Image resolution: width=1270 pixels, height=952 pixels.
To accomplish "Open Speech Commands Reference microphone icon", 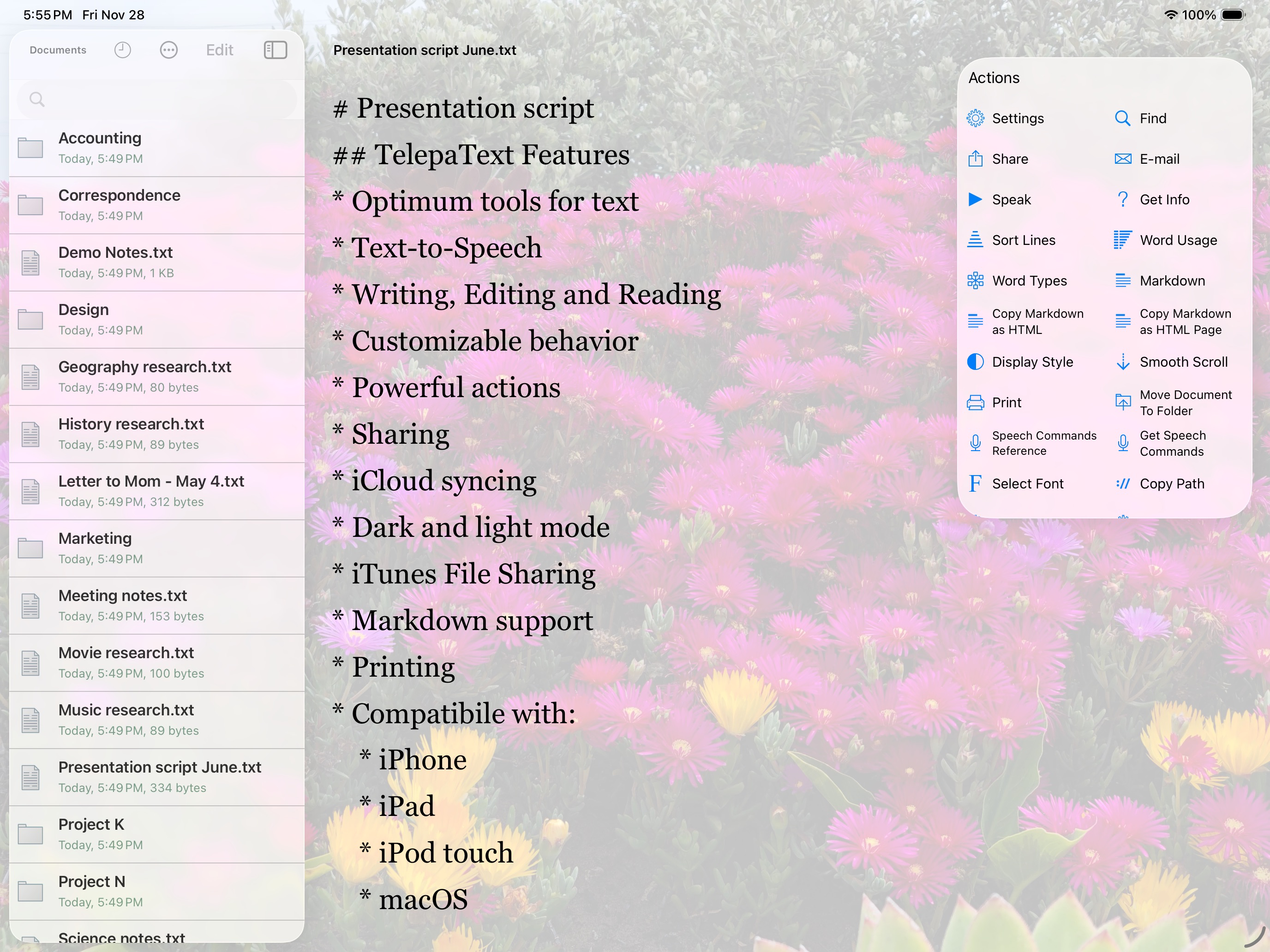I will tap(975, 443).
